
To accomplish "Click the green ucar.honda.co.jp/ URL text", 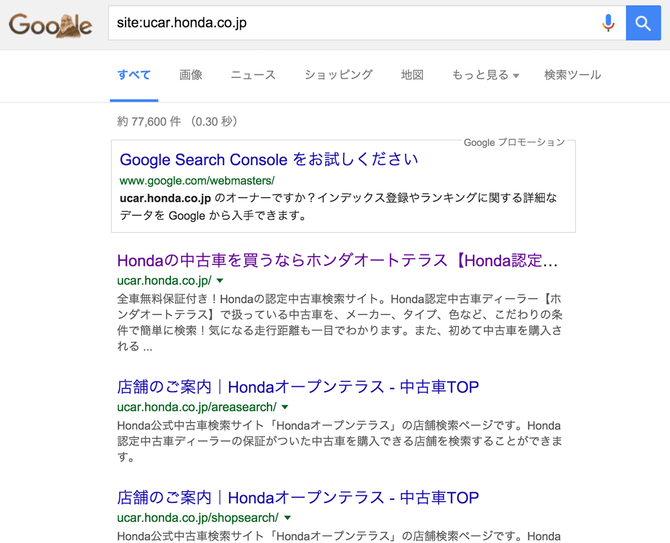I will [x=164, y=281].
